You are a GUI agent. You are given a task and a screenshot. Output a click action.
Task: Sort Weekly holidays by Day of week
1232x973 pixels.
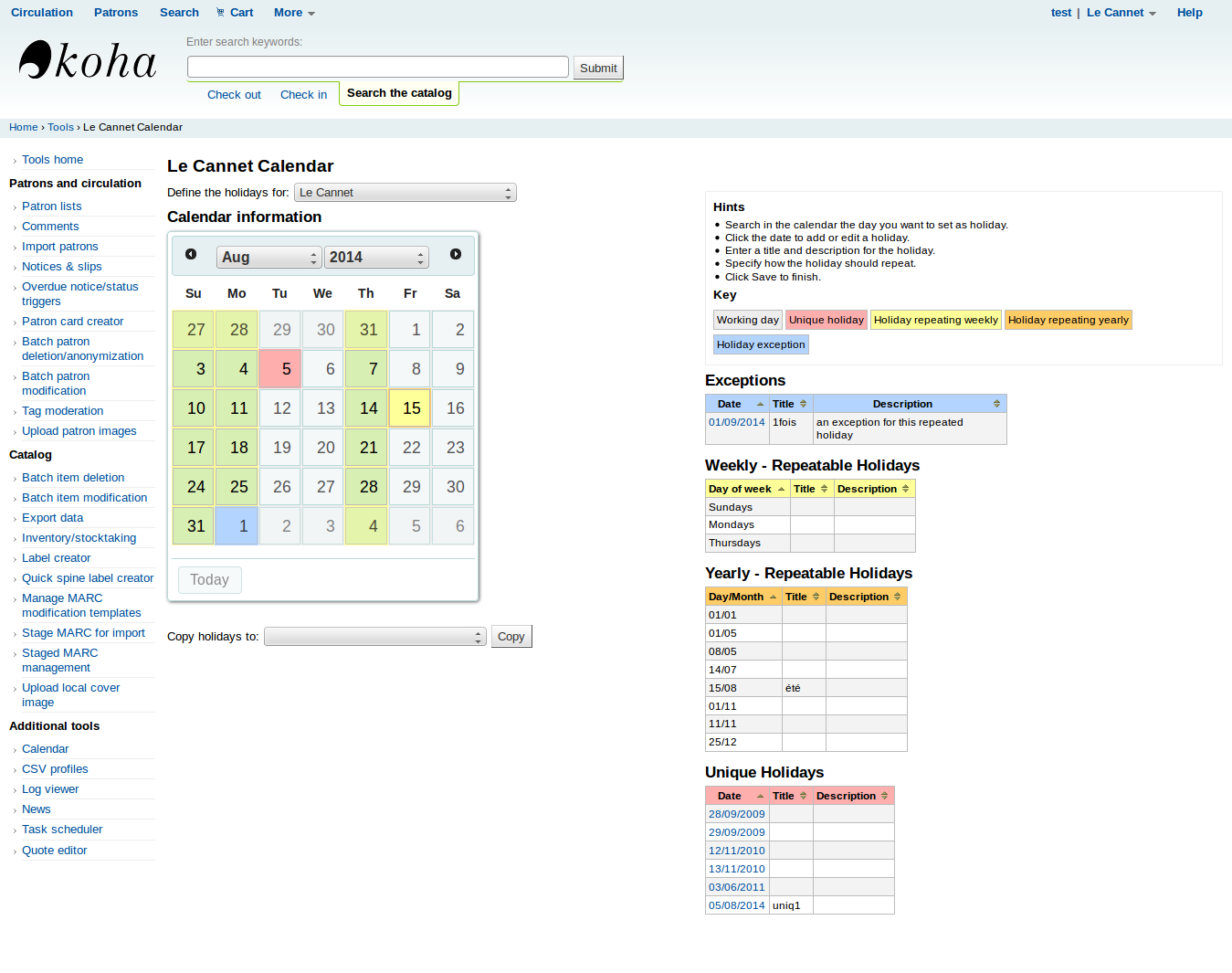pos(746,490)
